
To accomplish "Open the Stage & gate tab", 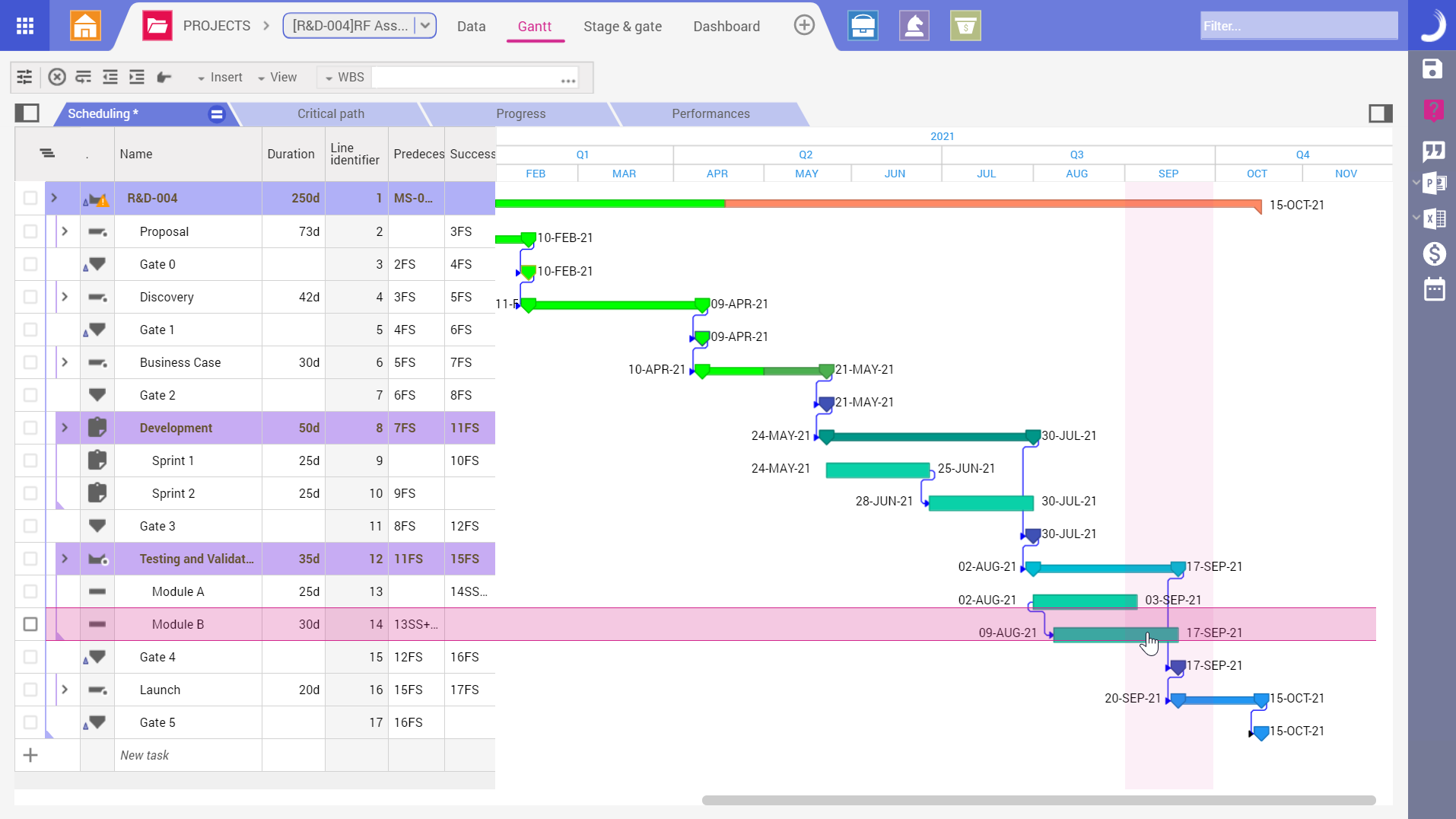I will coord(622,27).
